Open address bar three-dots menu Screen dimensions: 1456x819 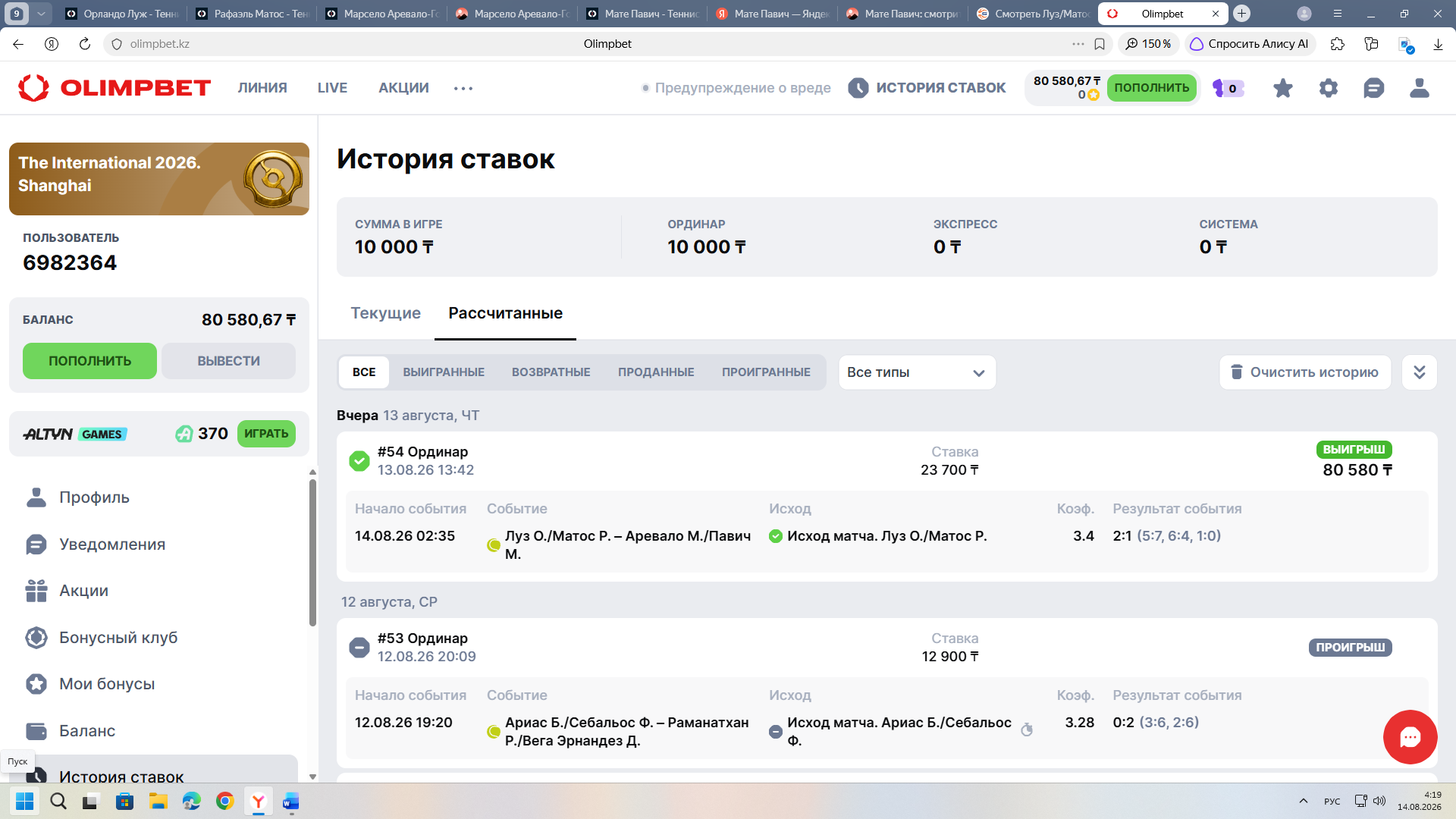pos(1078,44)
